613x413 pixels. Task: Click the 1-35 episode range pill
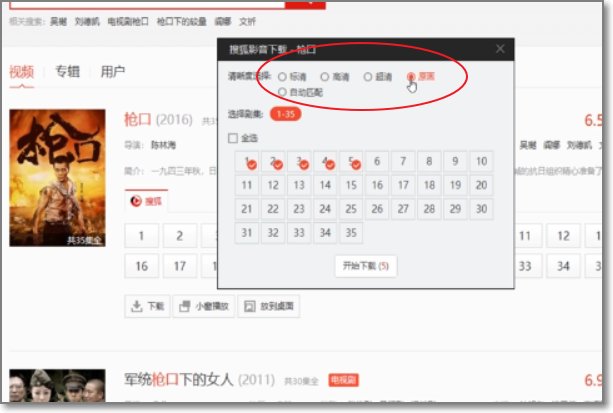(285, 114)
